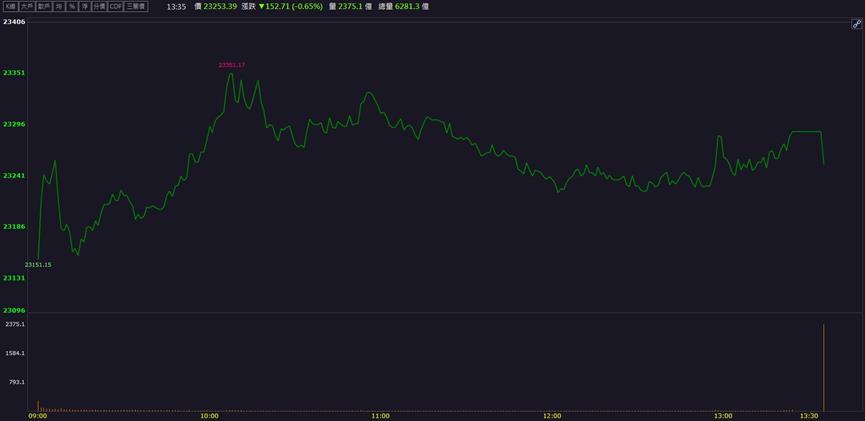Viewport: 865px width, 421px height.
Task: Click the volume value 2375.1
Action: (350, 7)
